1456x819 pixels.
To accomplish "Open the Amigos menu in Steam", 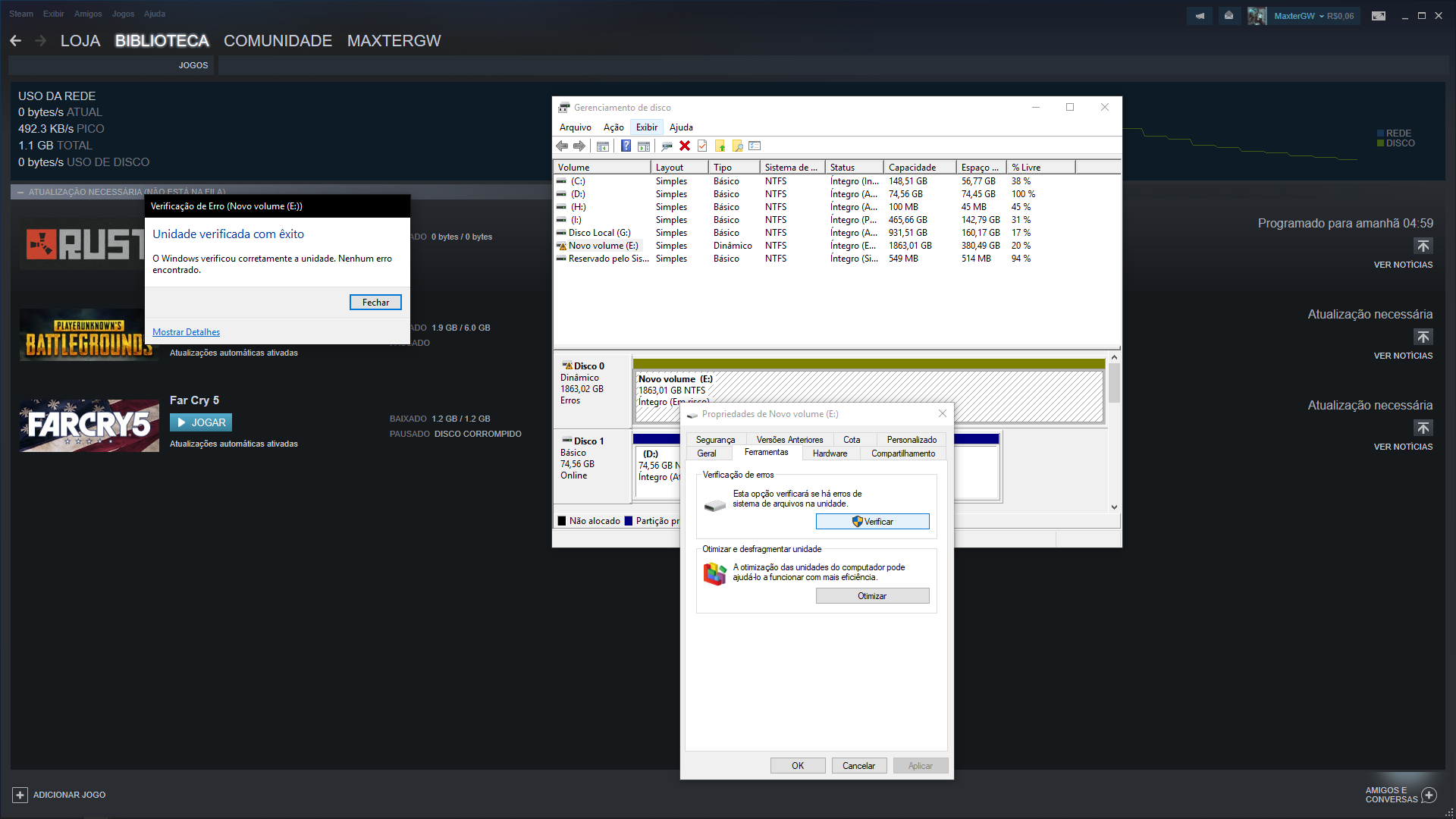I will (88, 14).
